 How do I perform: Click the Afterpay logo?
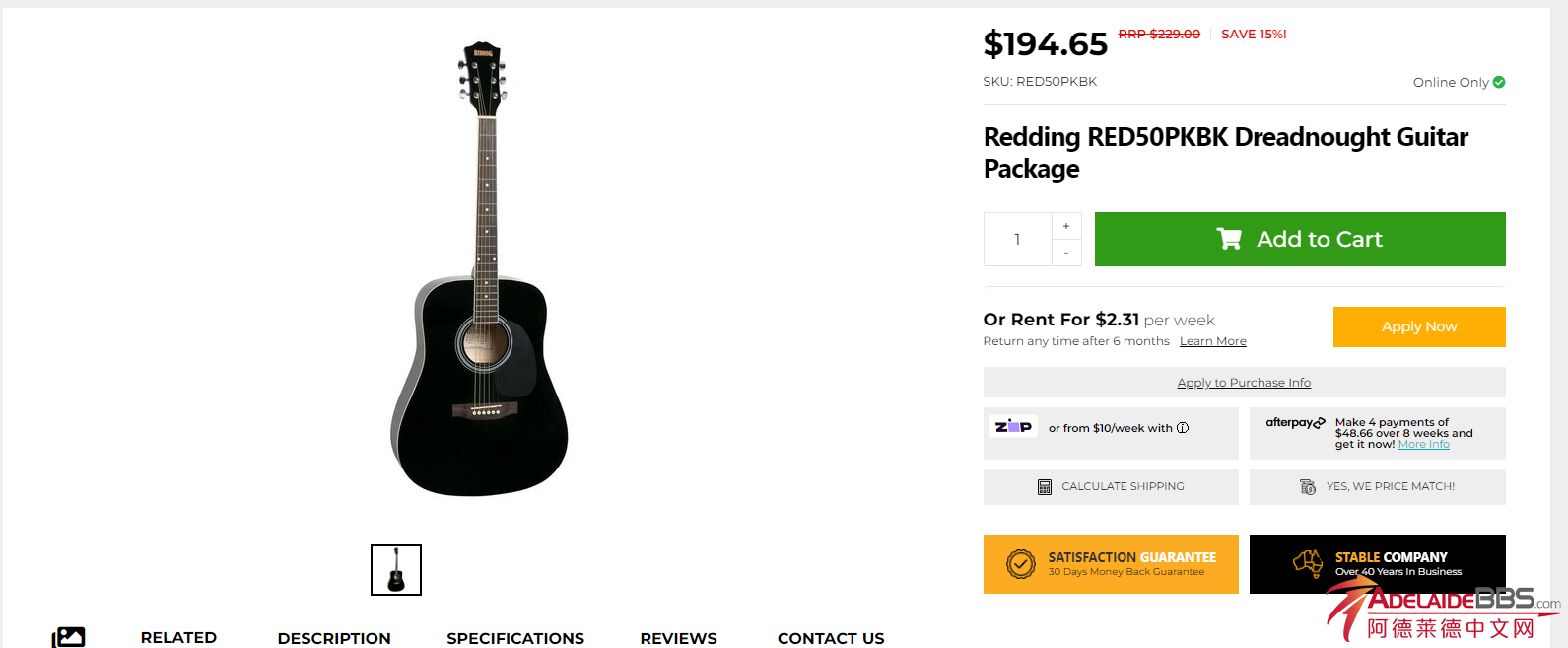coord(1295,423)
